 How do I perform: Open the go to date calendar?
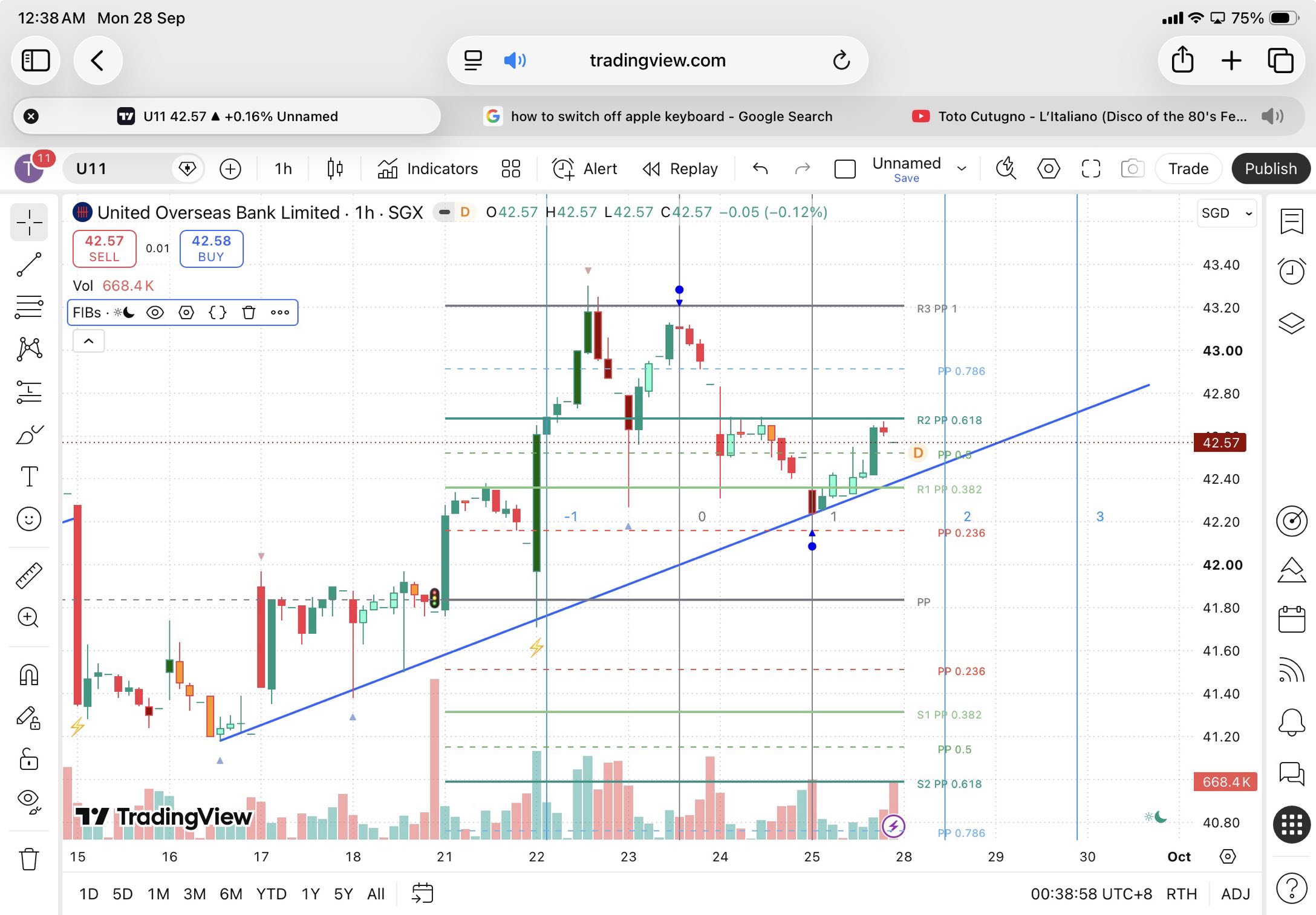423,893
